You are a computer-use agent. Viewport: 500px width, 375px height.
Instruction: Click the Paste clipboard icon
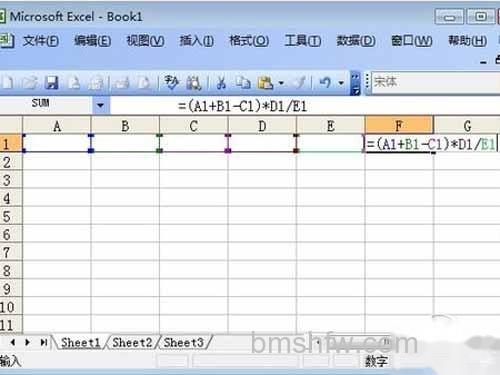[x=266, y=83]
